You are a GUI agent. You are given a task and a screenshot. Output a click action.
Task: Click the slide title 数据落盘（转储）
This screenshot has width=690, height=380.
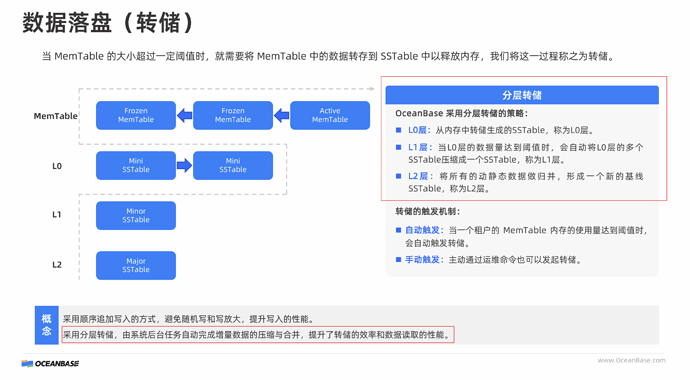[x=108, y=22]
